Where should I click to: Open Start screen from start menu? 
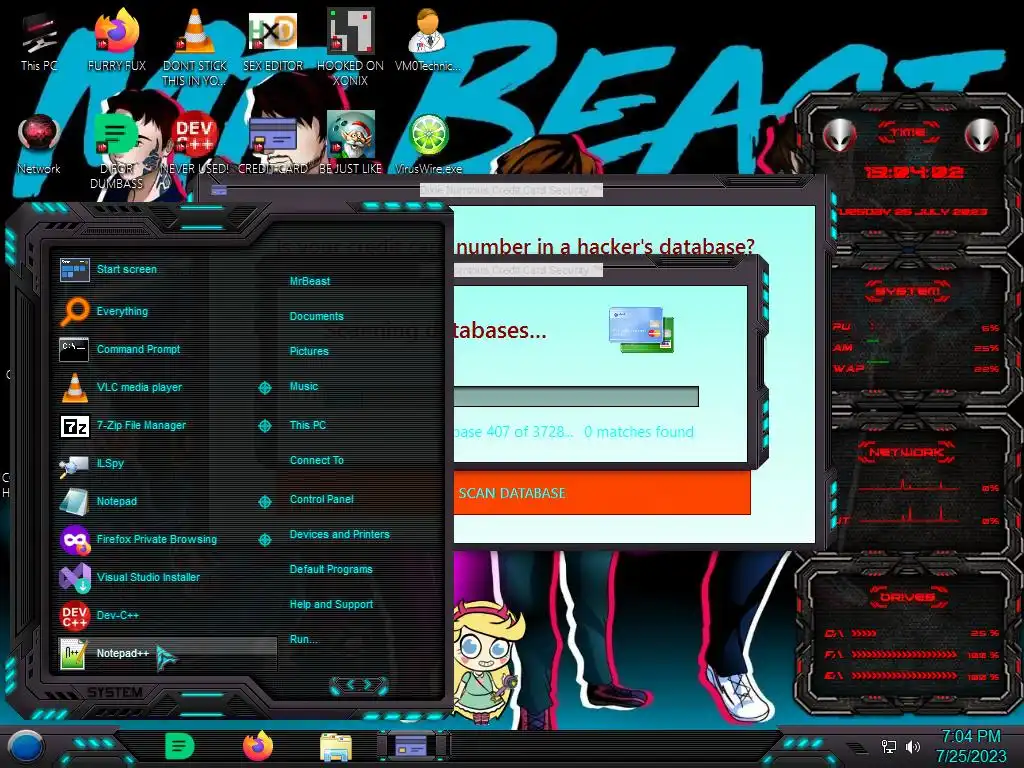(167, 269)
